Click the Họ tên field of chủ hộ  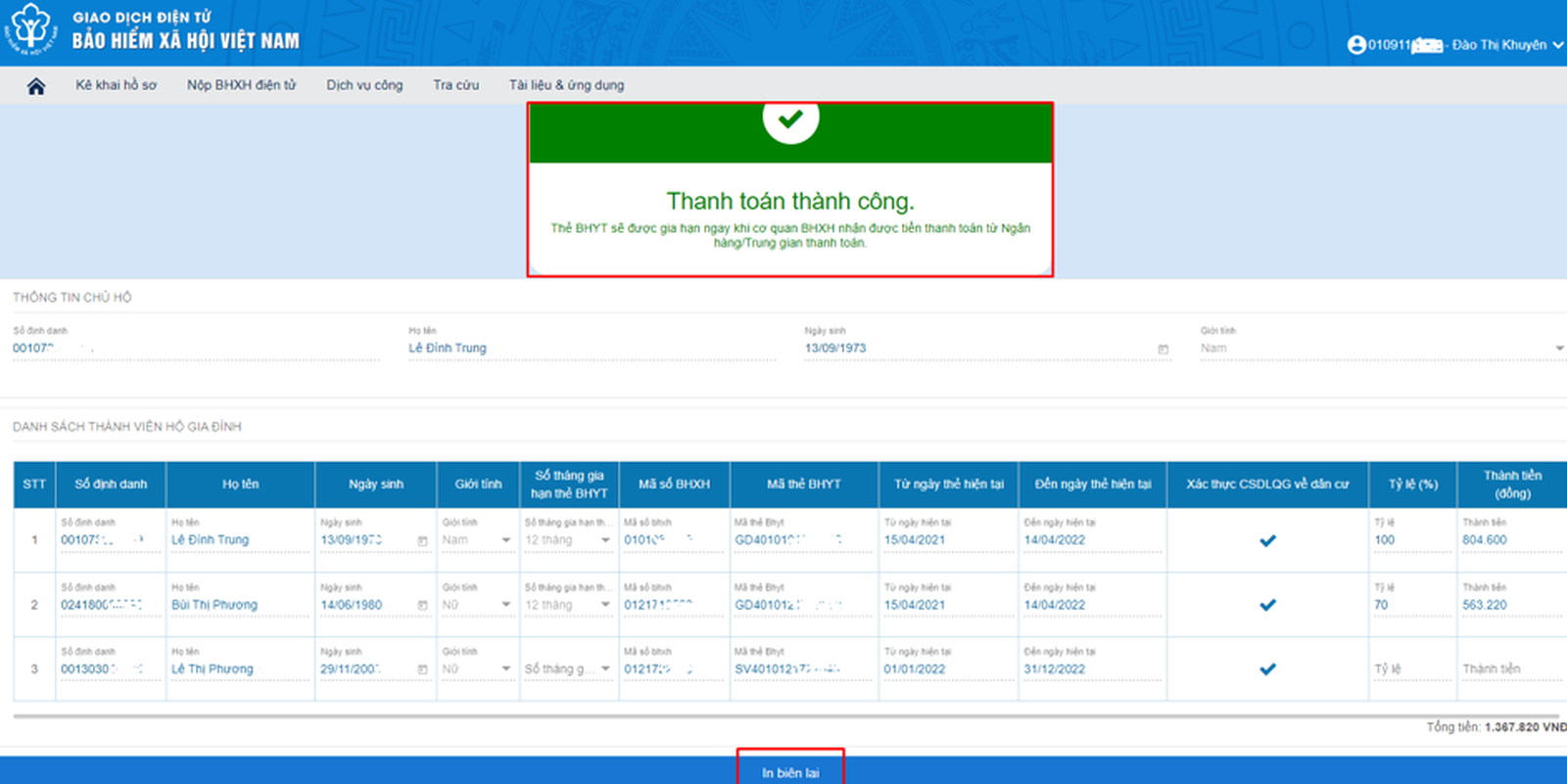click(591, 348)
